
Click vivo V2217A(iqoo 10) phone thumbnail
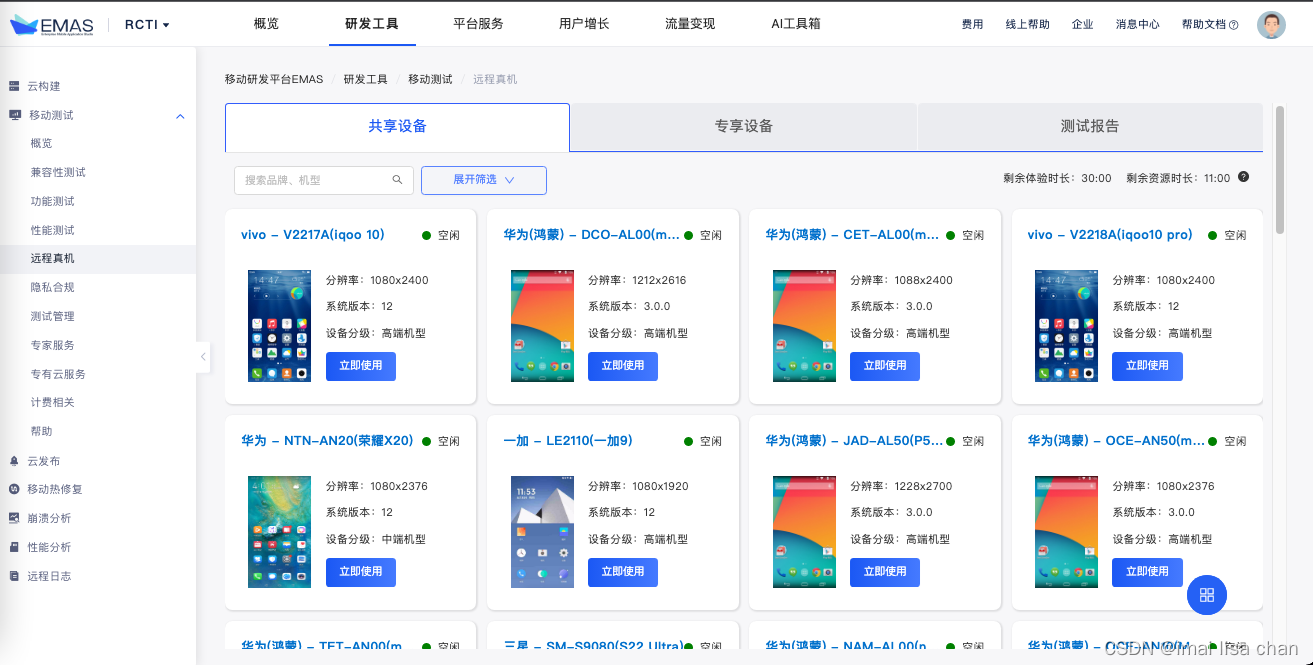pyautogui.click(x=279, y=326)
